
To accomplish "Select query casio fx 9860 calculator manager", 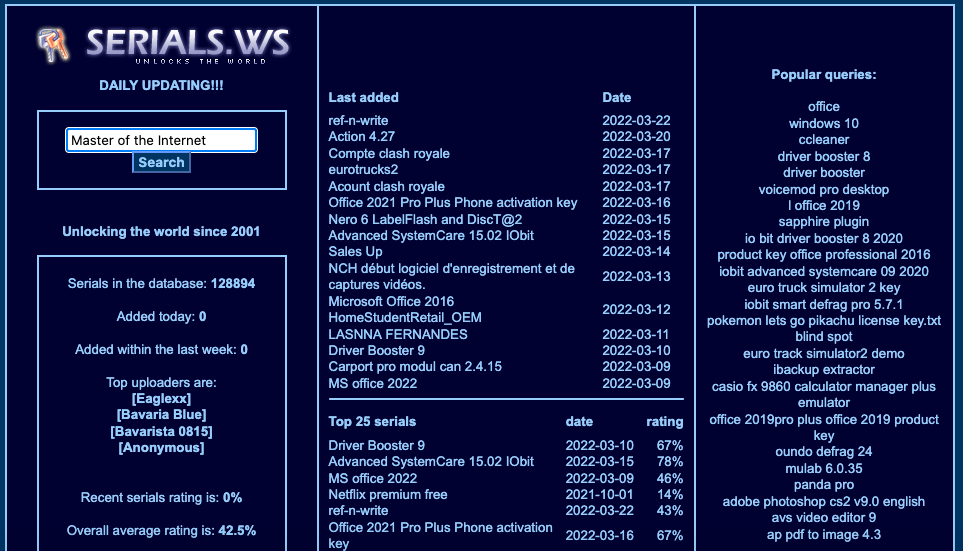I will tap(824, 395).
